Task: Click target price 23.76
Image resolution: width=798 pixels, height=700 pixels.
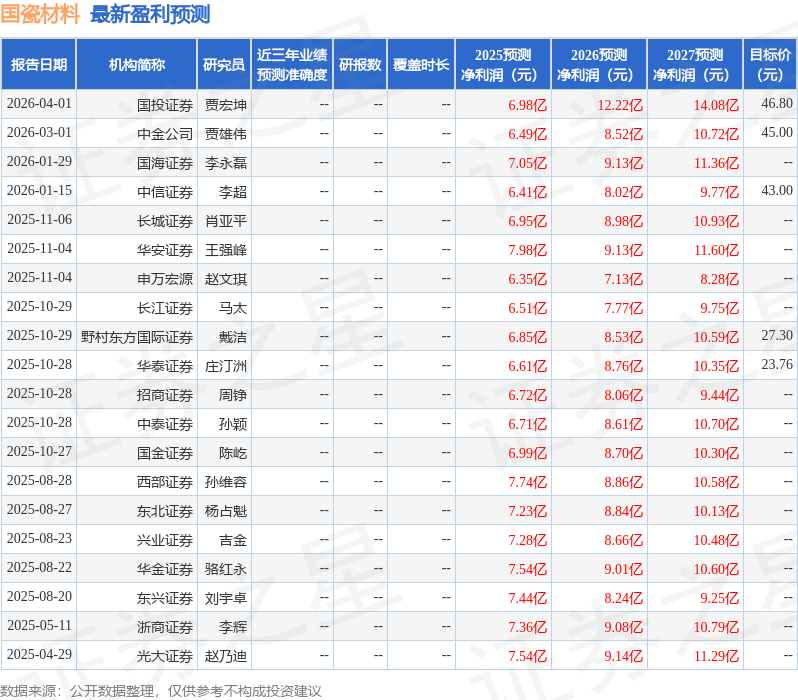Action: [777, 365]
